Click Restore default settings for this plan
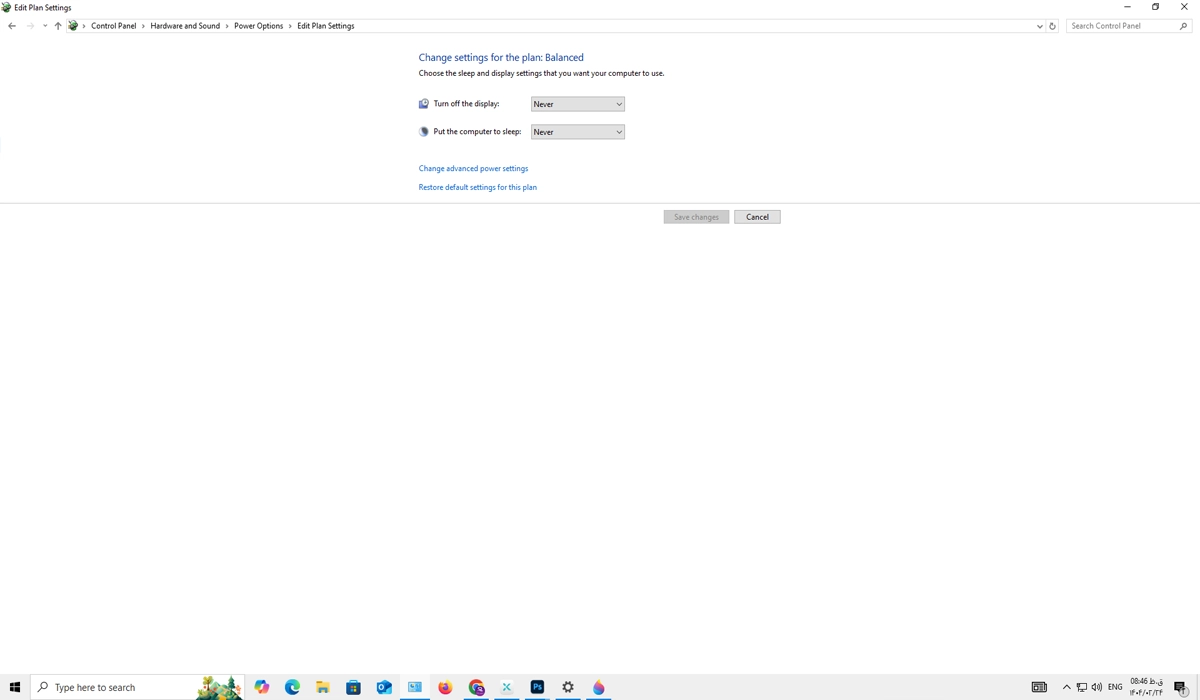The width and height of the screenshot is (1200, 700). pos(477,187)
